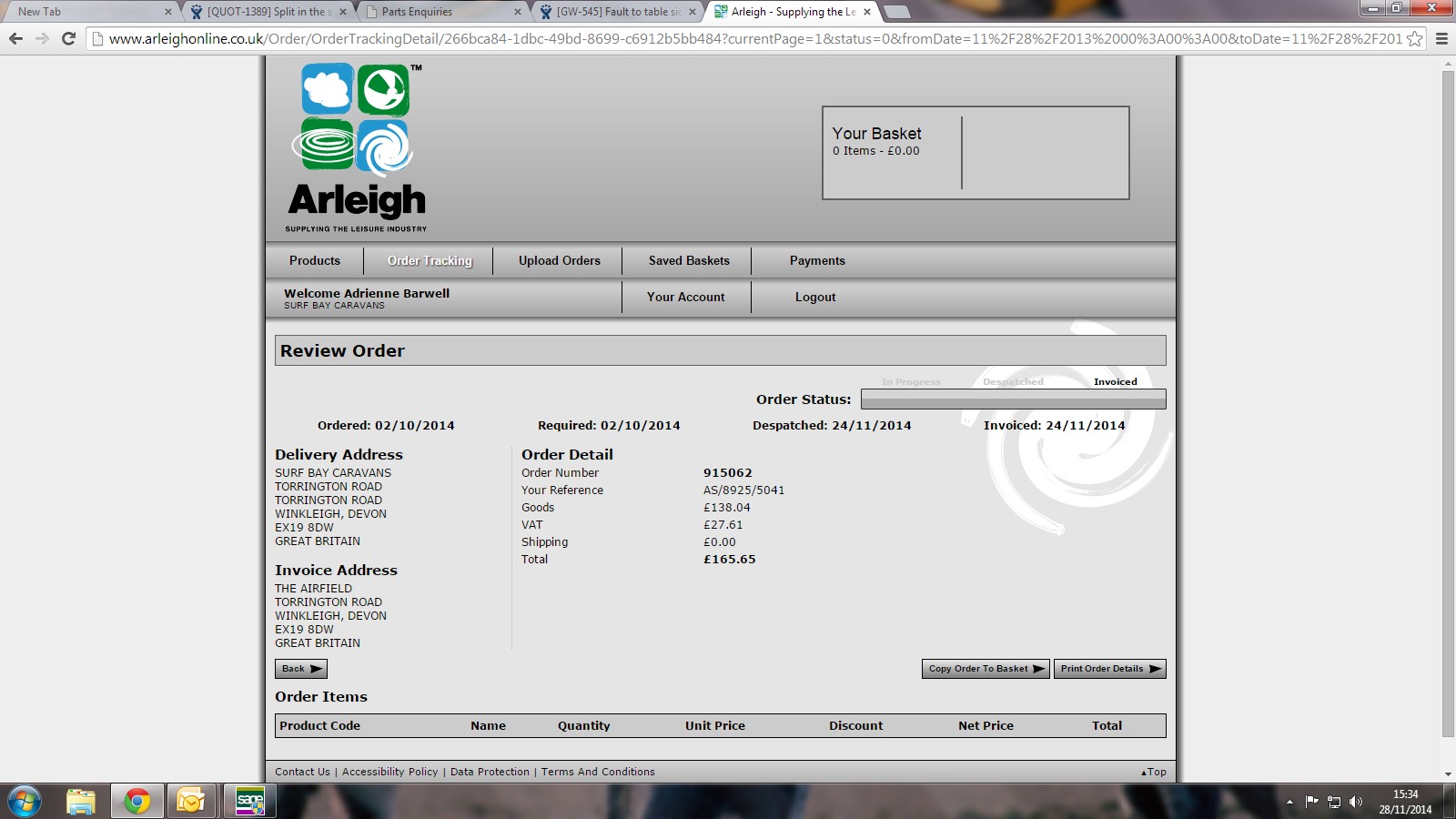Open the Data Protection link
This screenshot has height=819, width=1456.
[490, 772]
